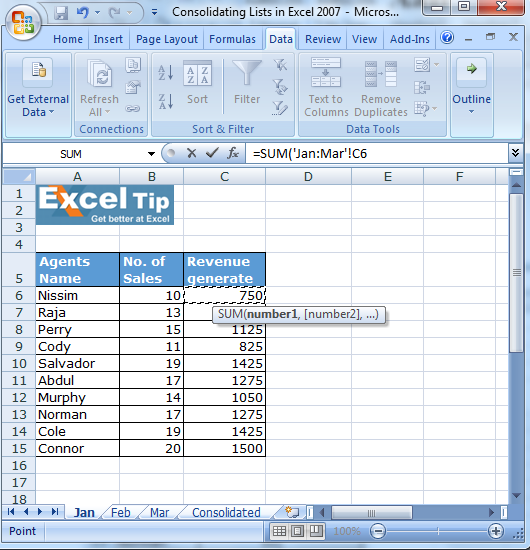This screenshot has width=530, height=550.
Task: Select row 10 header
Action: point(19,363)
